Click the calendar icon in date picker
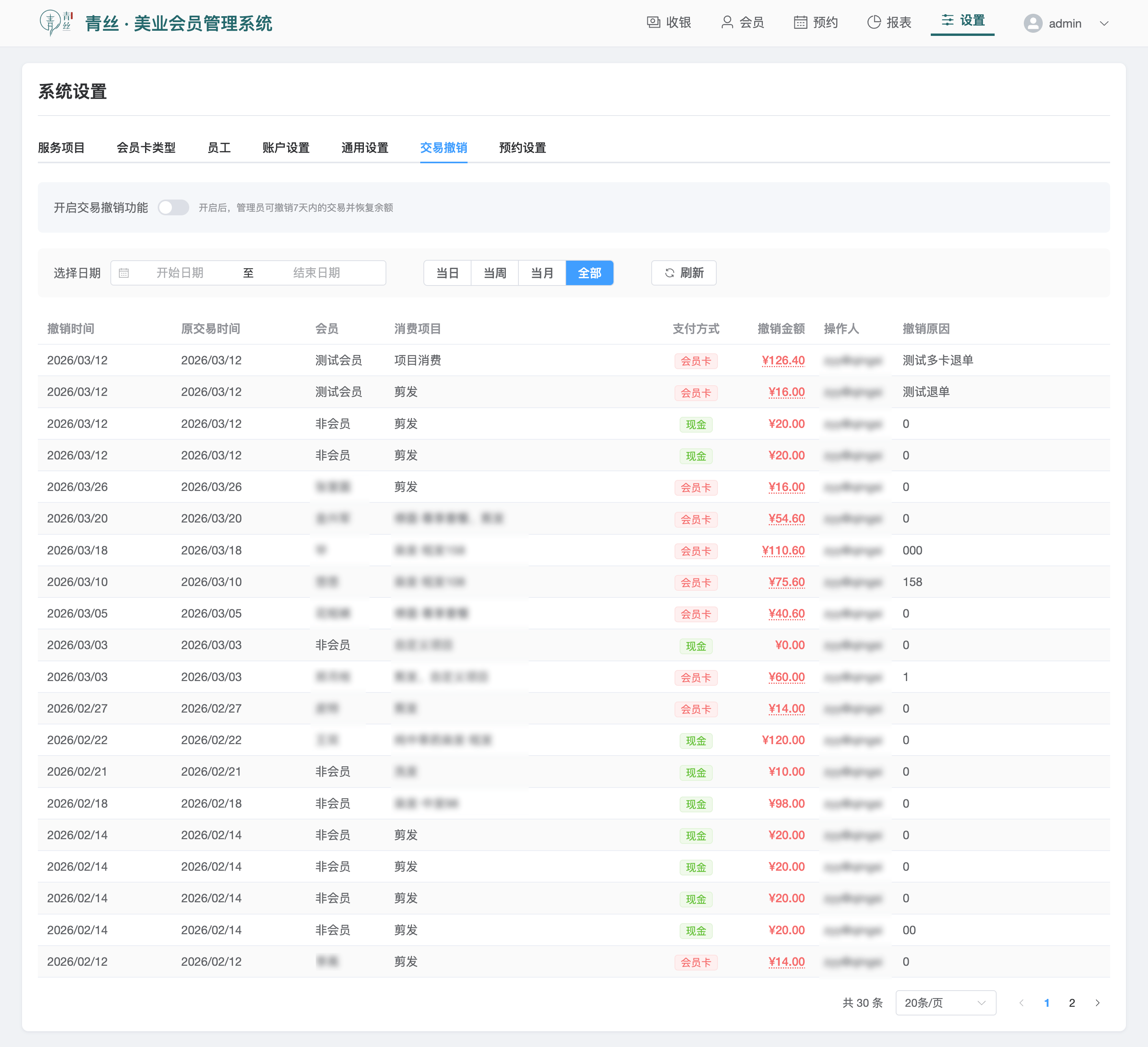 [x=123, y=273]
